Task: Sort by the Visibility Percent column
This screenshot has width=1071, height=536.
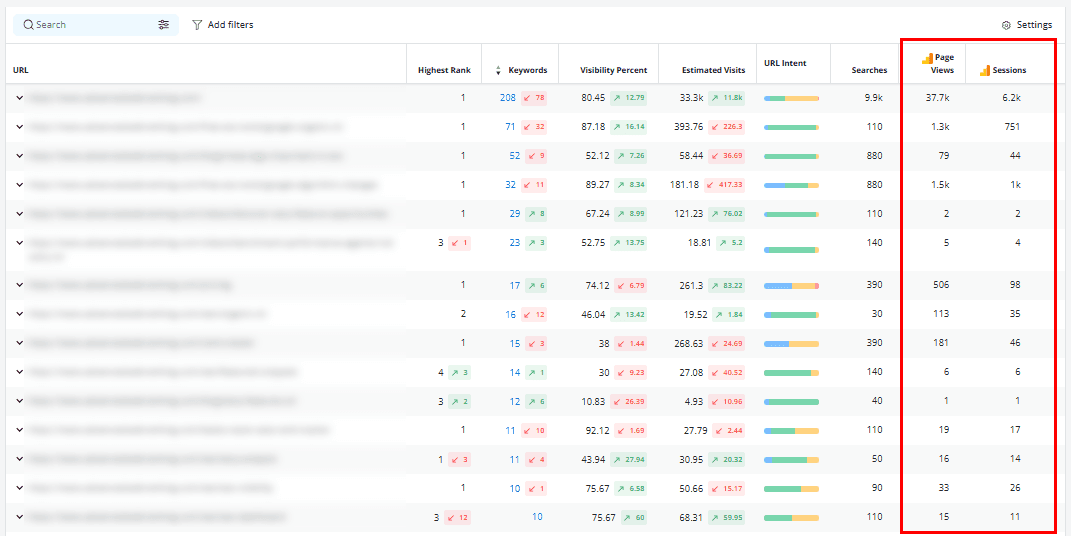Action: point(613,70)
